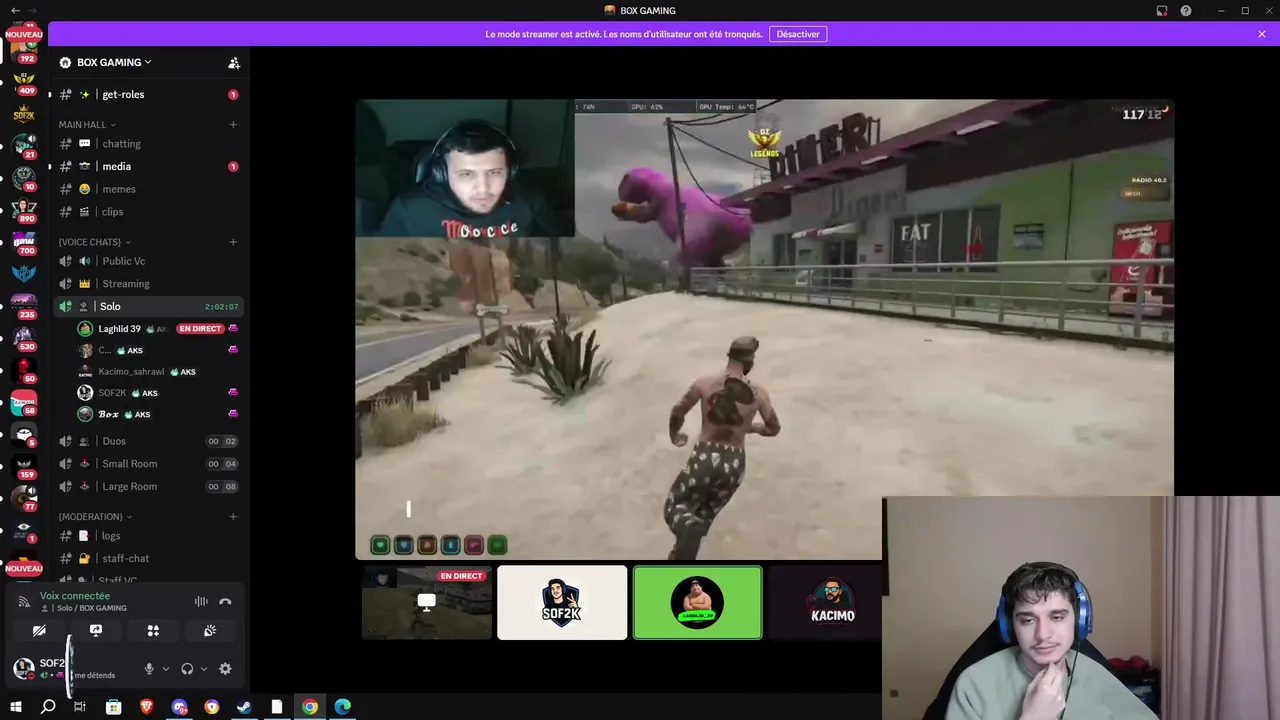
Task: Open the soundboard button
Action: [210, 630]
